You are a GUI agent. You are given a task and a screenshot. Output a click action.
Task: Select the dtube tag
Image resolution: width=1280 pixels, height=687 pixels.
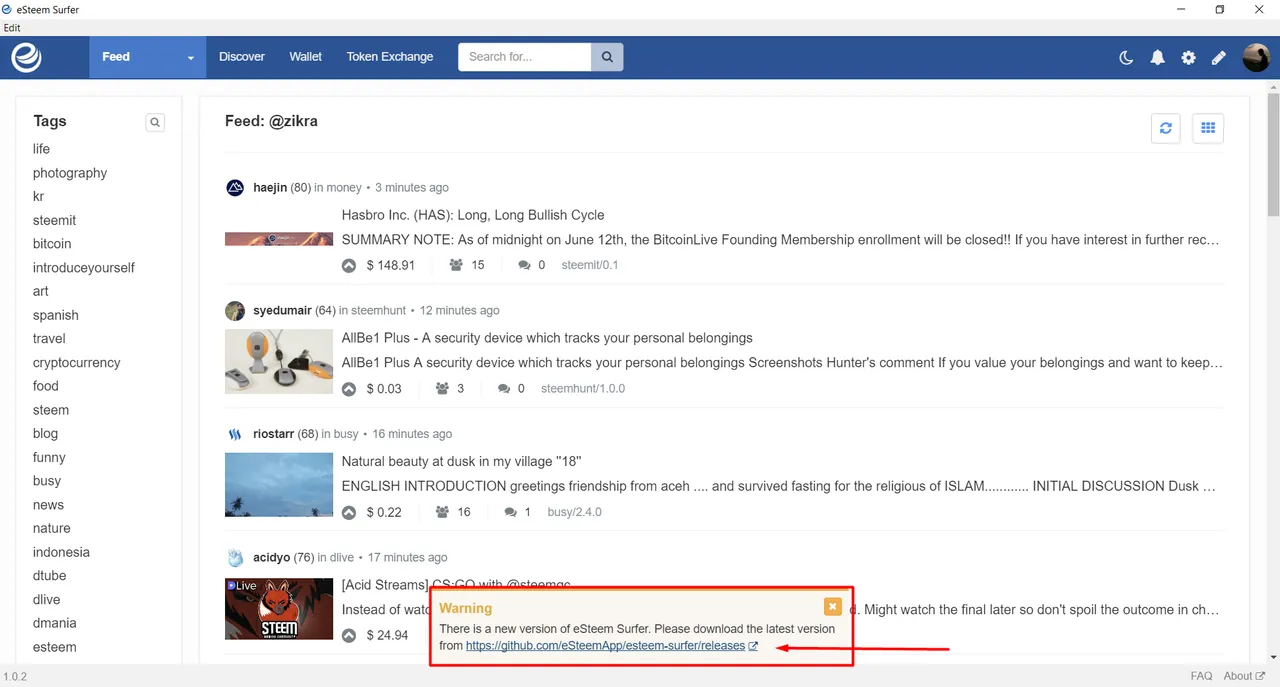49,576
